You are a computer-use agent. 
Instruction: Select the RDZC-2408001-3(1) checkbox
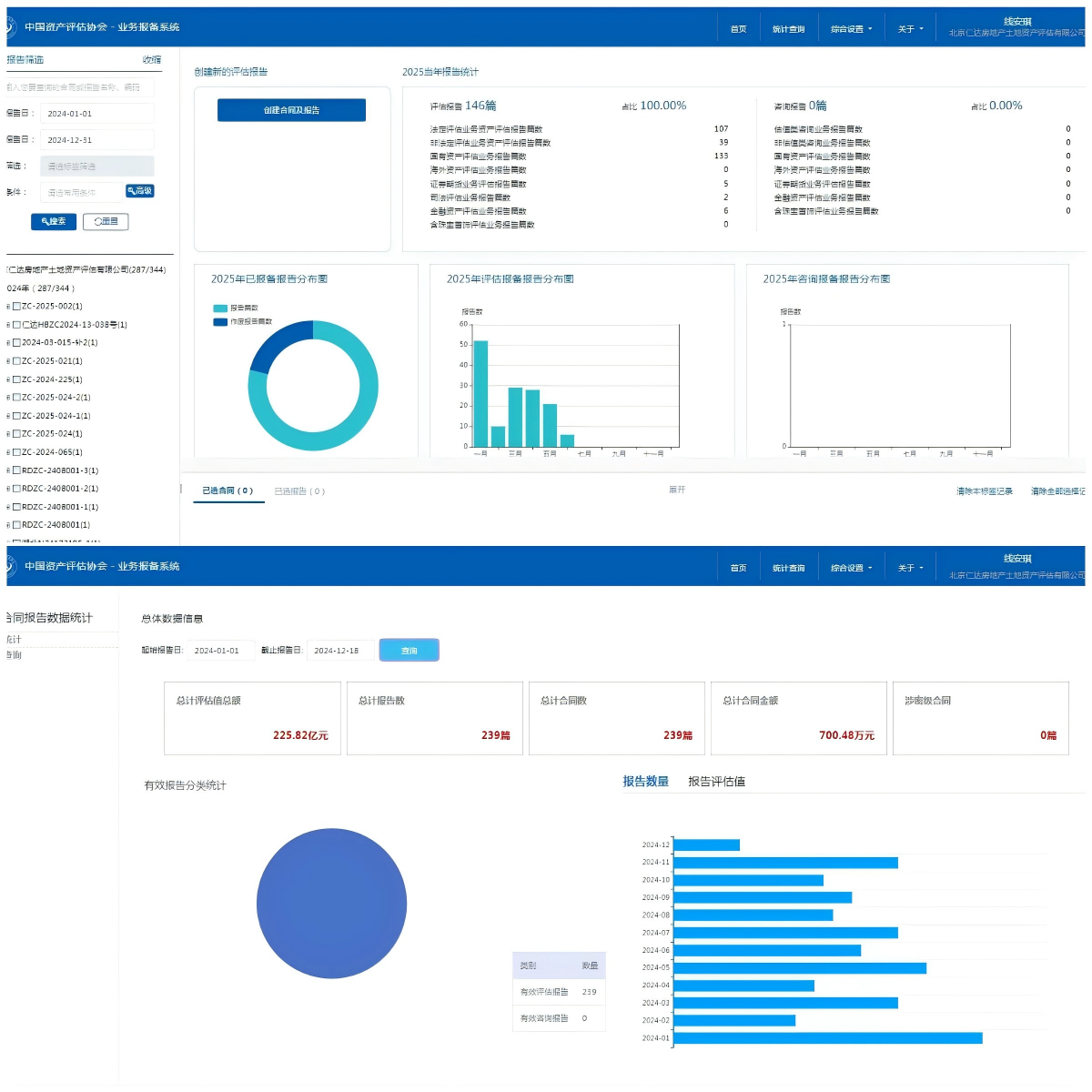16,470
